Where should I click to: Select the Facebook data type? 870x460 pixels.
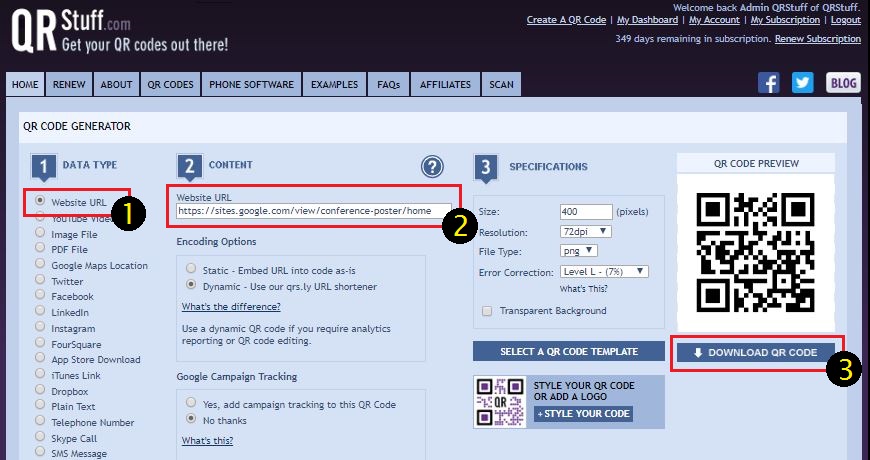point(40,295)
